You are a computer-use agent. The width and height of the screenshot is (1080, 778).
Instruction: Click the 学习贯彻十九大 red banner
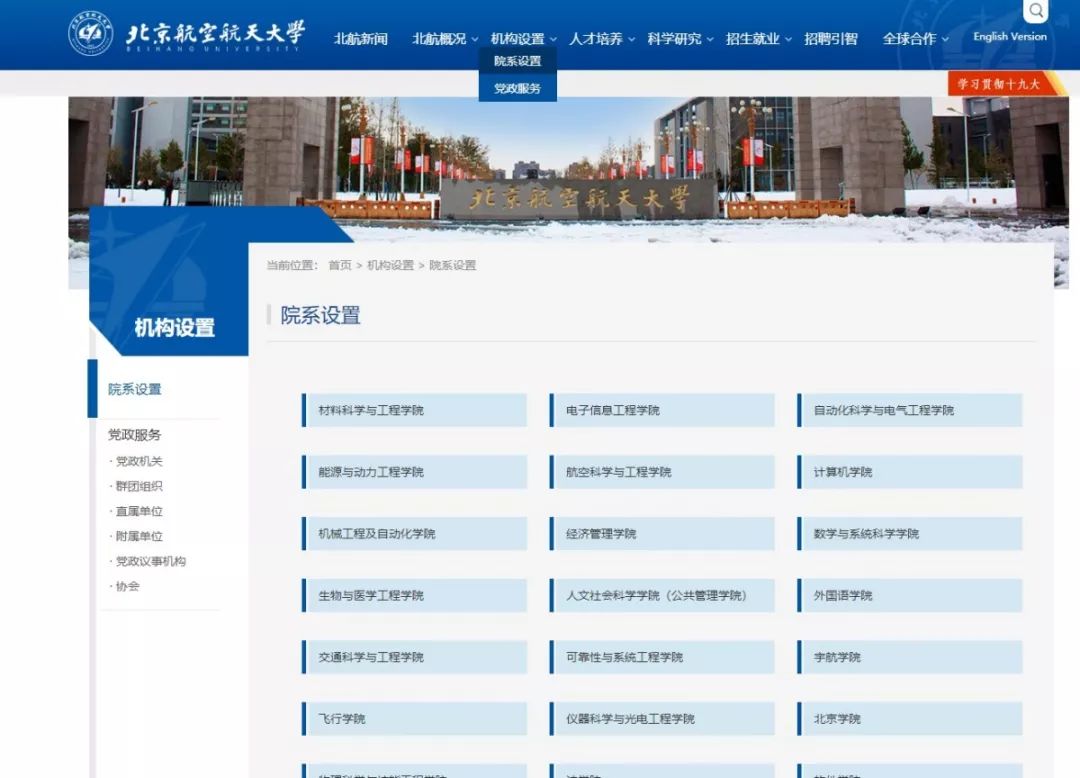click(x=1002, y=84)
